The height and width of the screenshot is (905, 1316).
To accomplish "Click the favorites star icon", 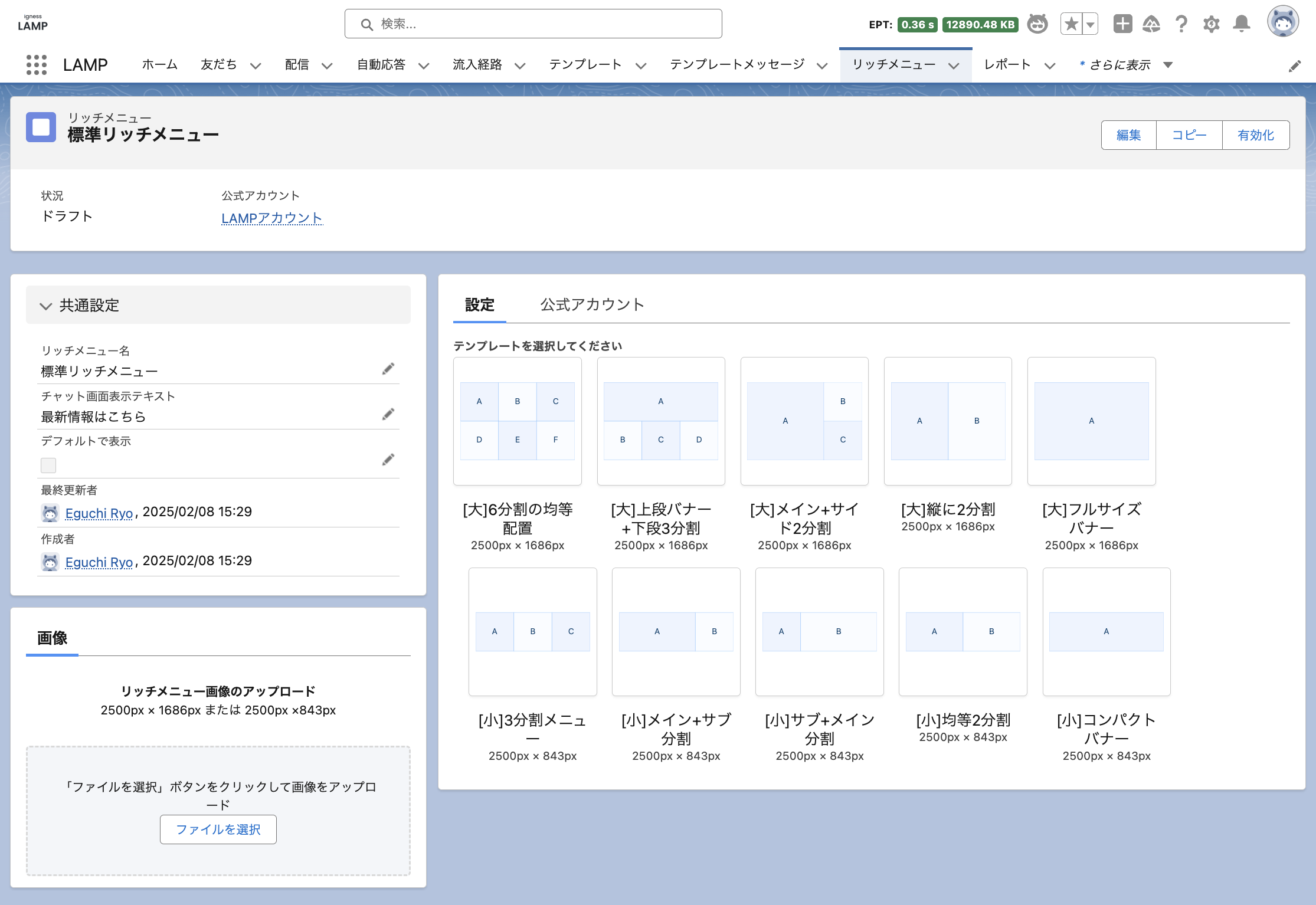I will point(1071,24).
